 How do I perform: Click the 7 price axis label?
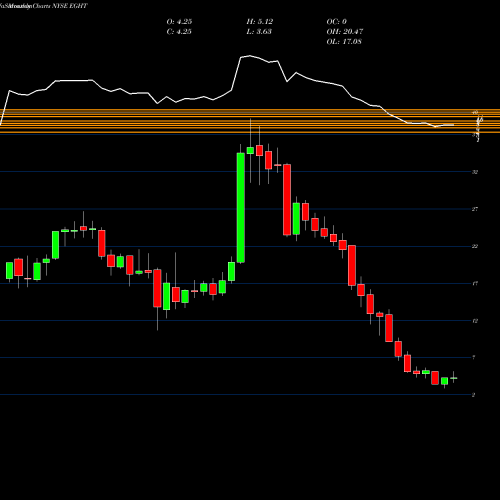point(474,358)
